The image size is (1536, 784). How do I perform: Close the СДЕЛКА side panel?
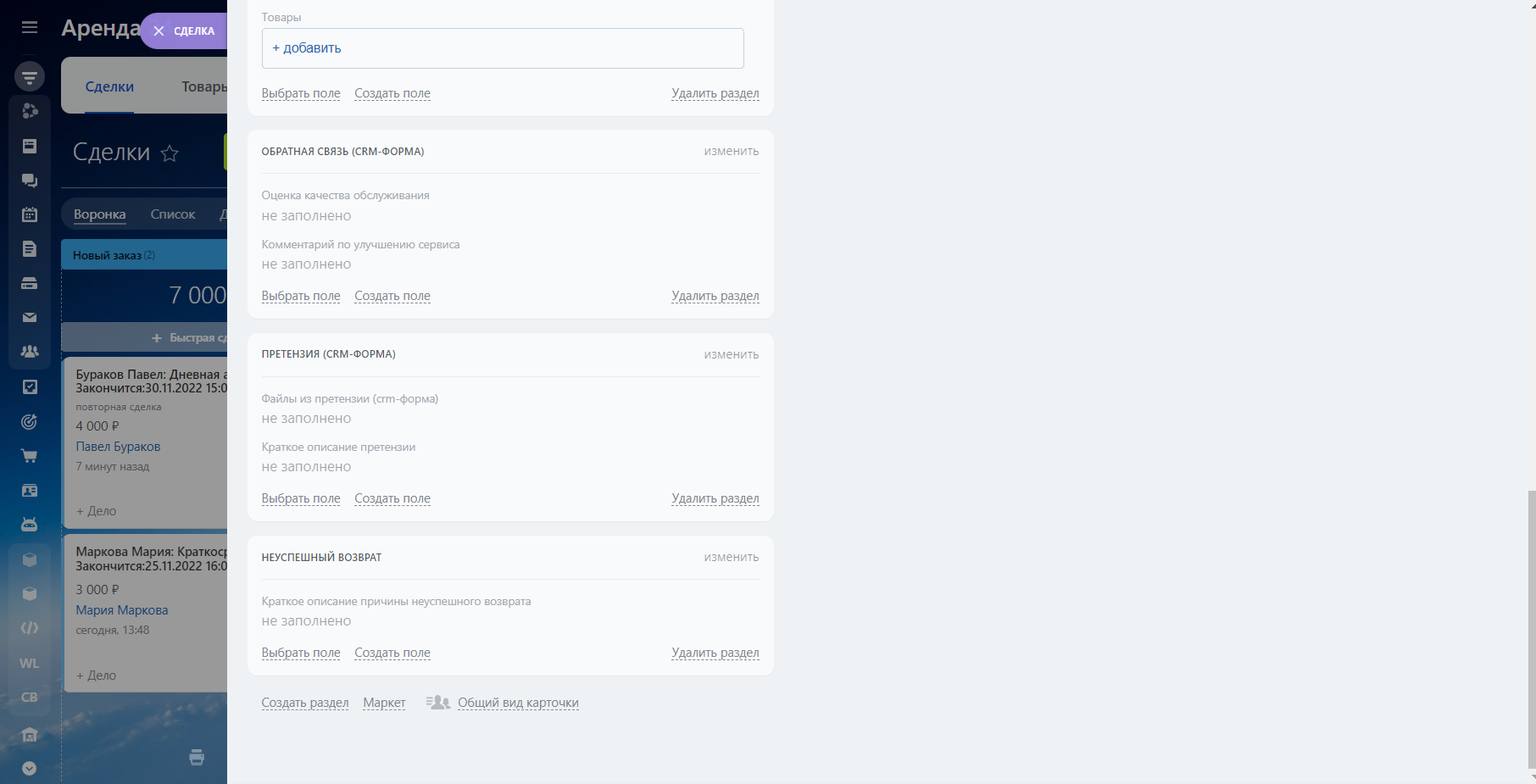tap(159, 31)
